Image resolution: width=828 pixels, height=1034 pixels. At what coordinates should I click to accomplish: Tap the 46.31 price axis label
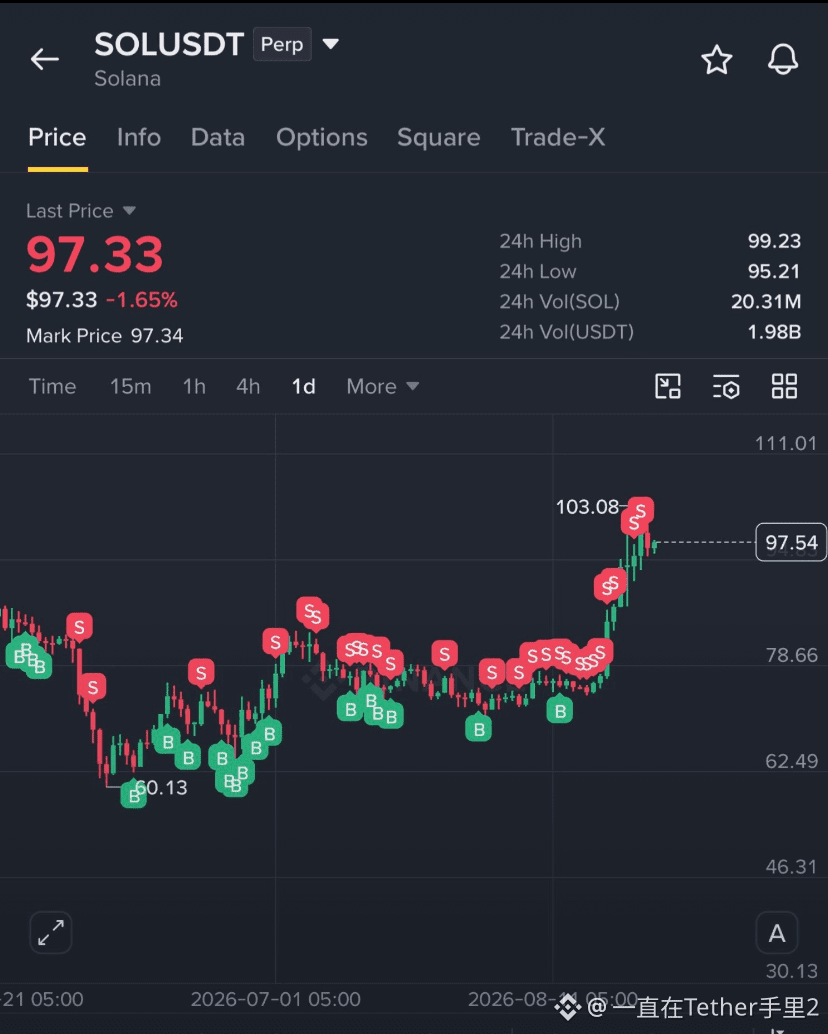[791, 867]
